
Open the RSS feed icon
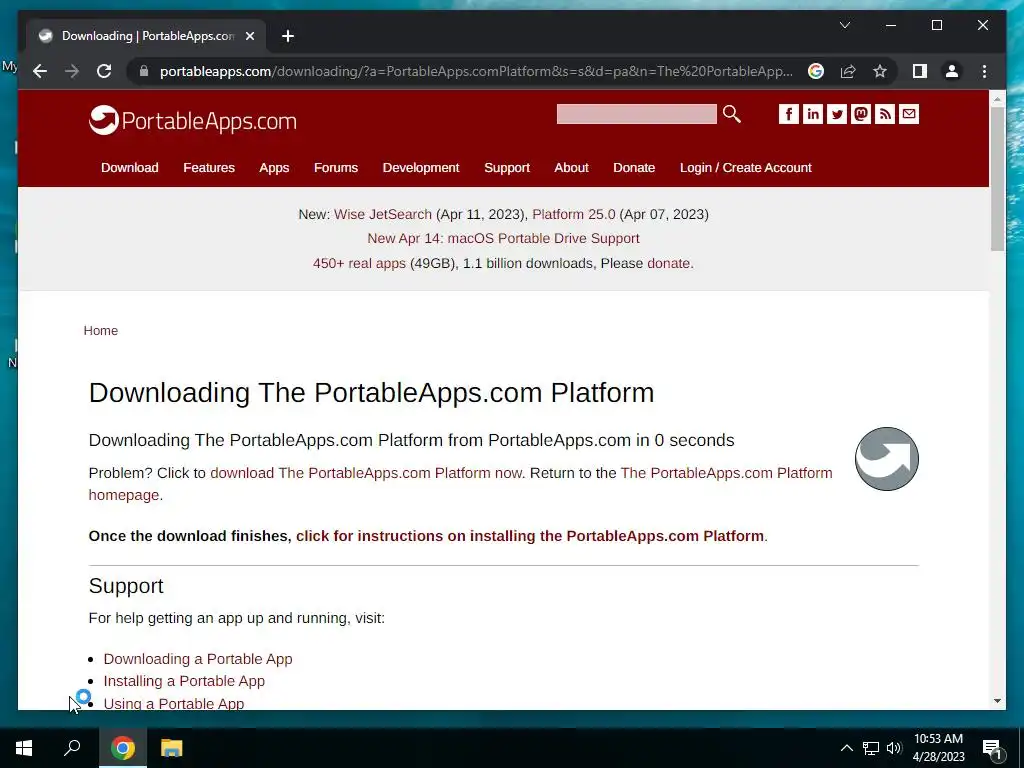tap(885, 114)
